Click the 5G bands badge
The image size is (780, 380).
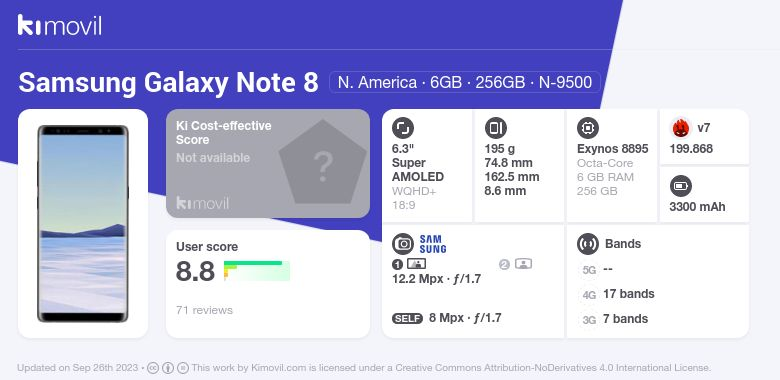589,270
